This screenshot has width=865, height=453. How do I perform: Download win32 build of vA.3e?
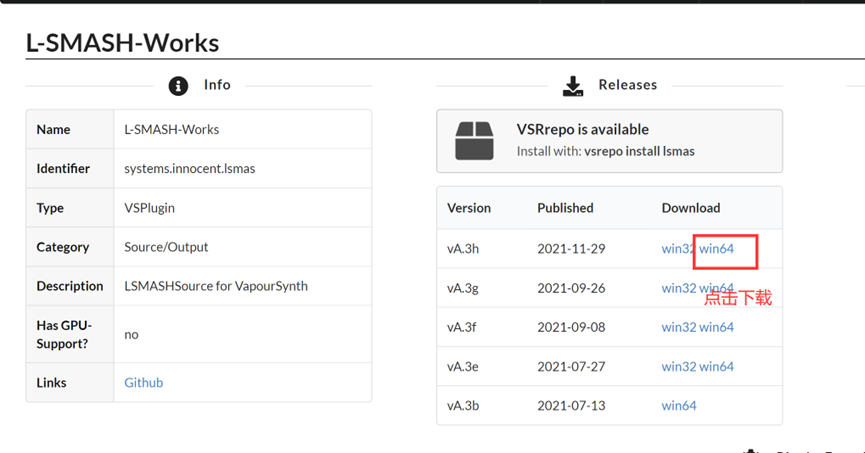[x=677, y=367]
